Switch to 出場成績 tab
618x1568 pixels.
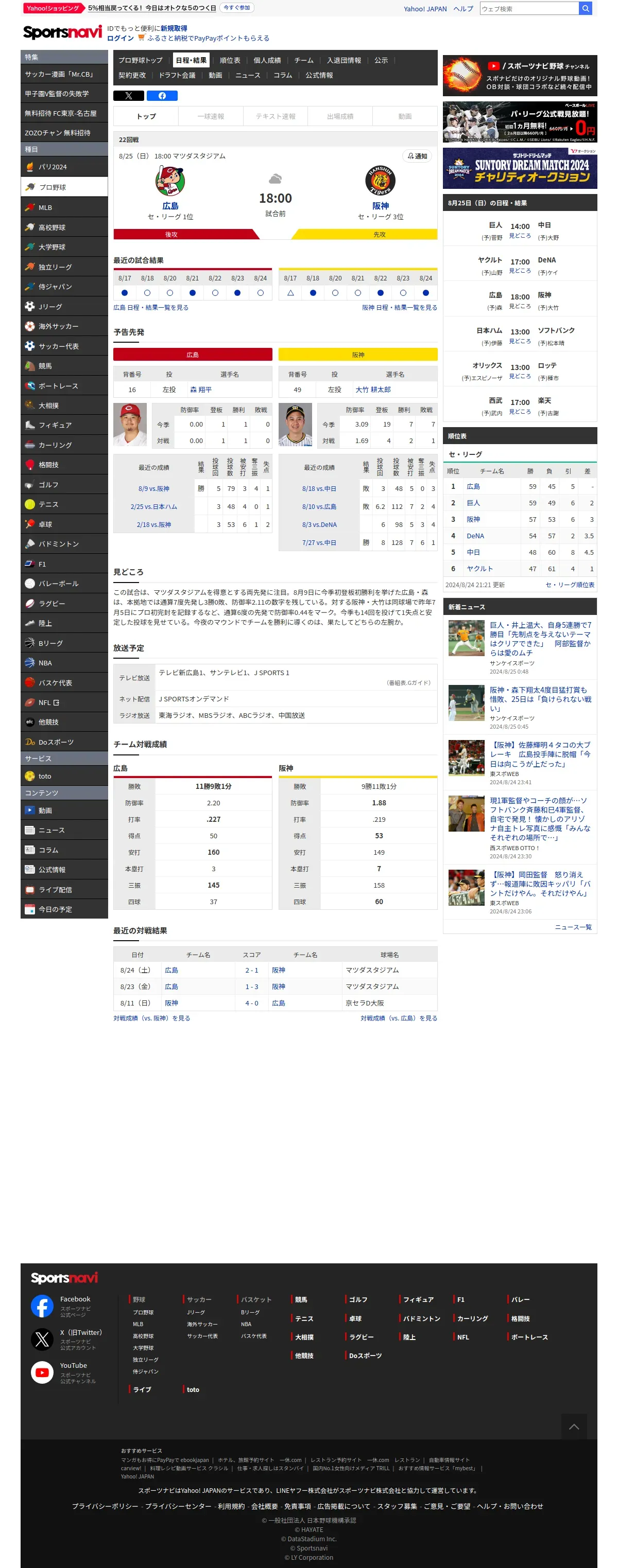[340, 116]
